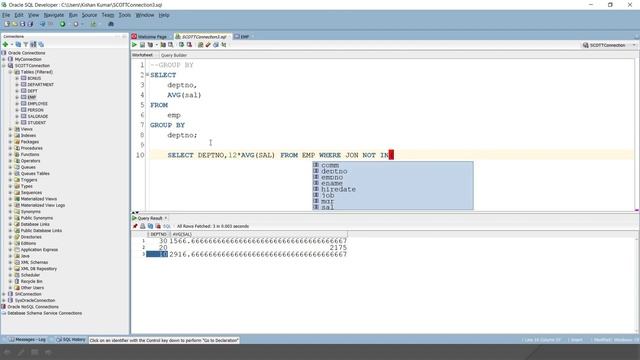This screenshot has width=640, height=360.
Task: Click the Filter funnel icon in Connections panel
Action: point(26,44)
